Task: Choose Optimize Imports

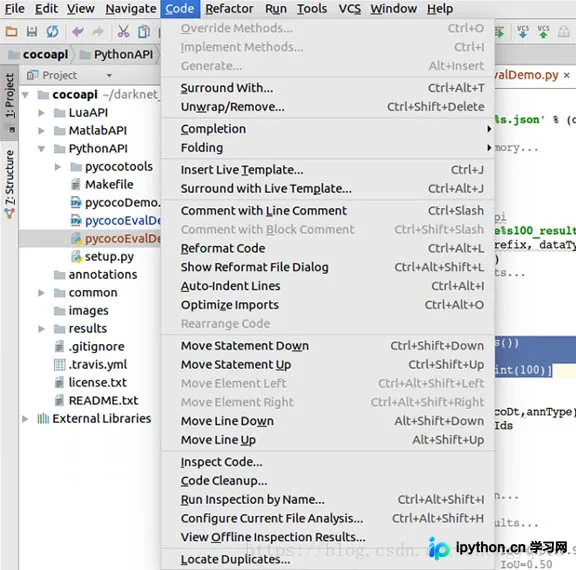Action: pyautogui.click(x=327, y=305)
